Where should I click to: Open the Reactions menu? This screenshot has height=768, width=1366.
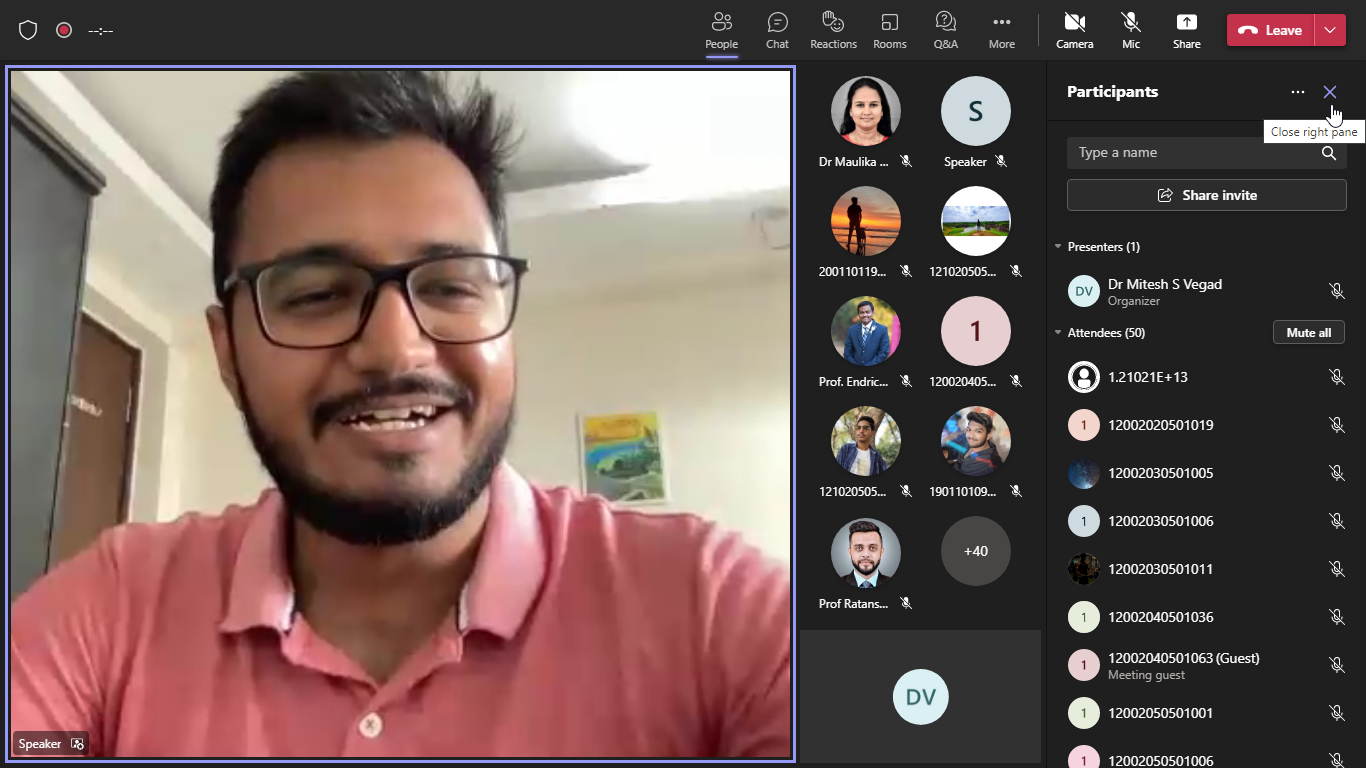(x=833, y=30)
